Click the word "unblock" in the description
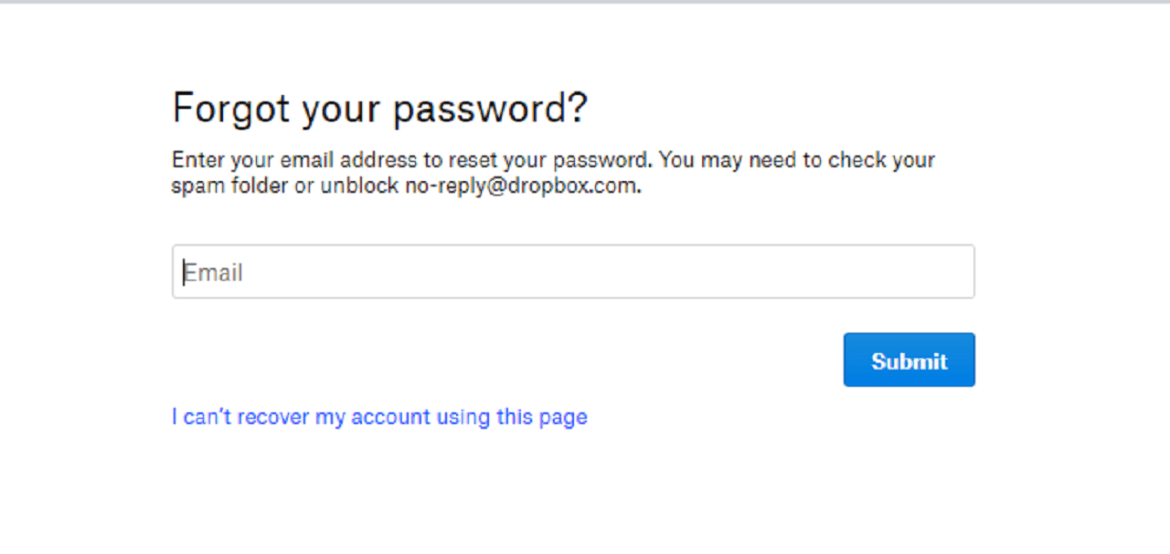 [359, 187]
